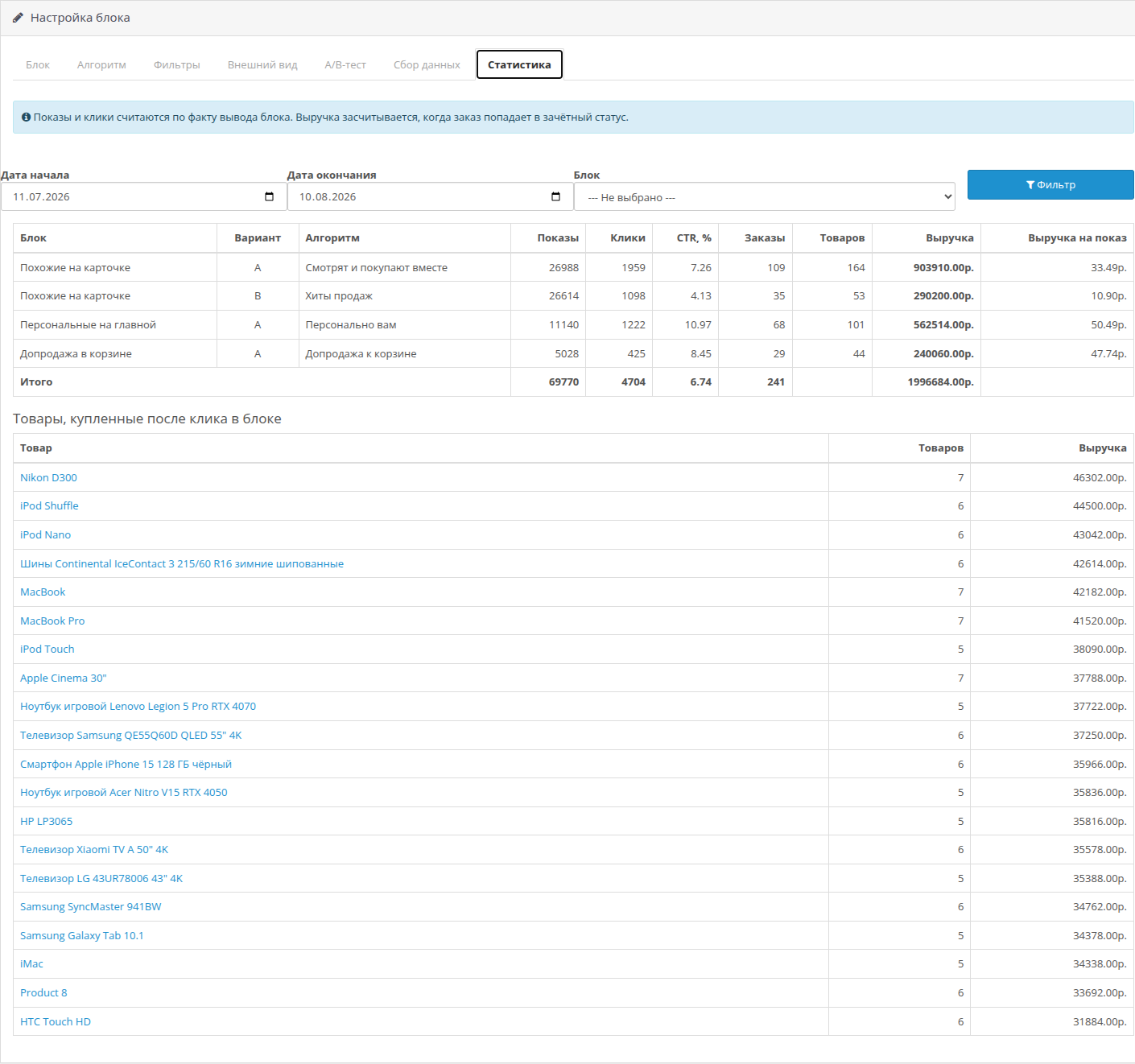
Task: Go to the Внешний вид tab
Action: [262, 65]
